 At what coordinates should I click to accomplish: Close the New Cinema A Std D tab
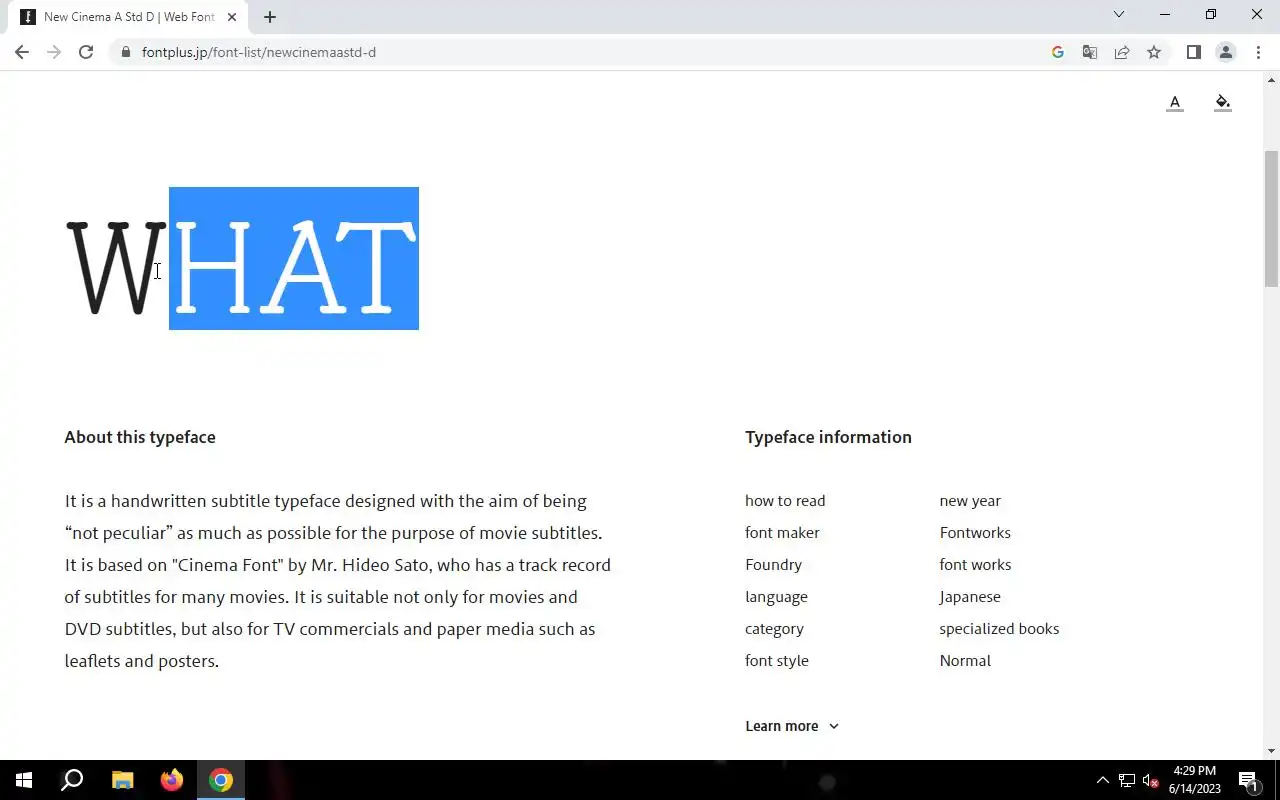(x=232, y=17)
